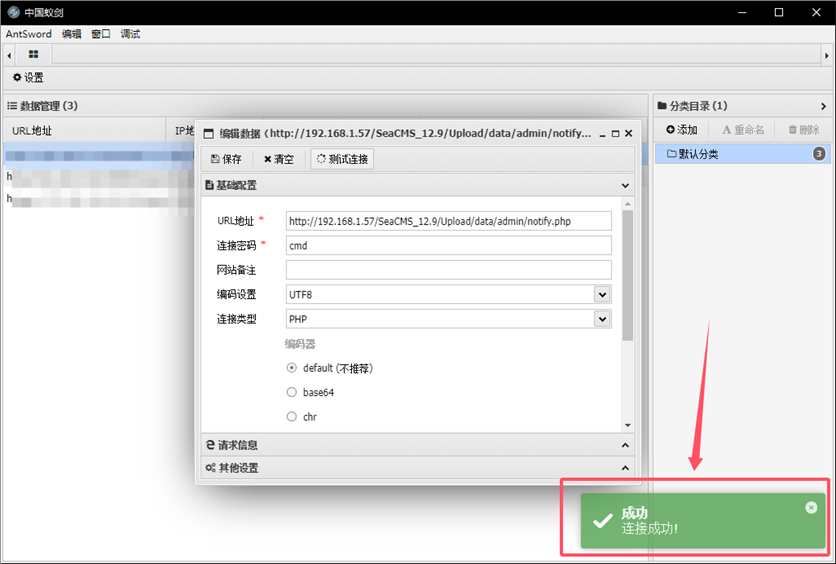
Task: Click 添加 add category button
Action: pos(681,130)
